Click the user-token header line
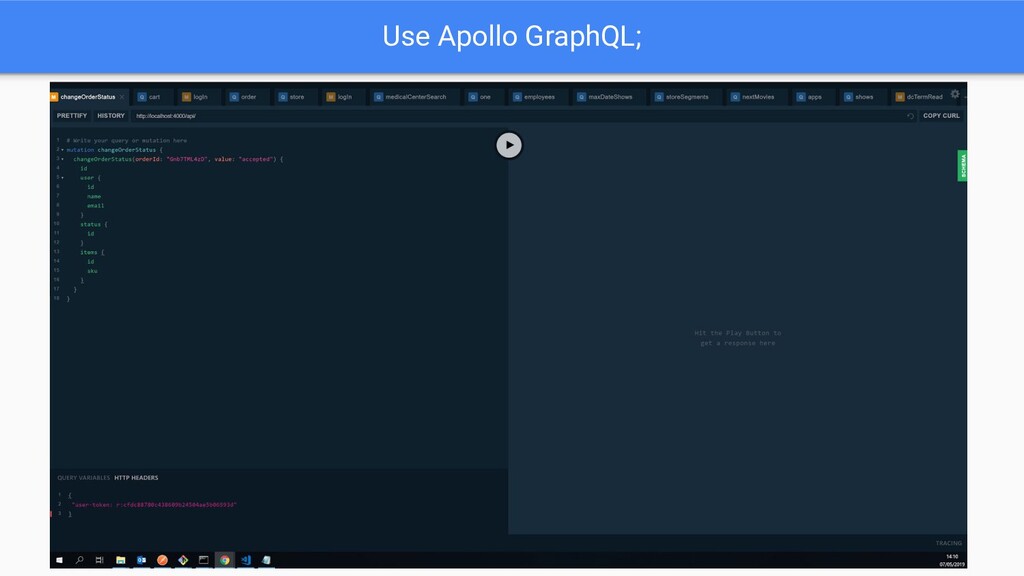 pos(154,505)
